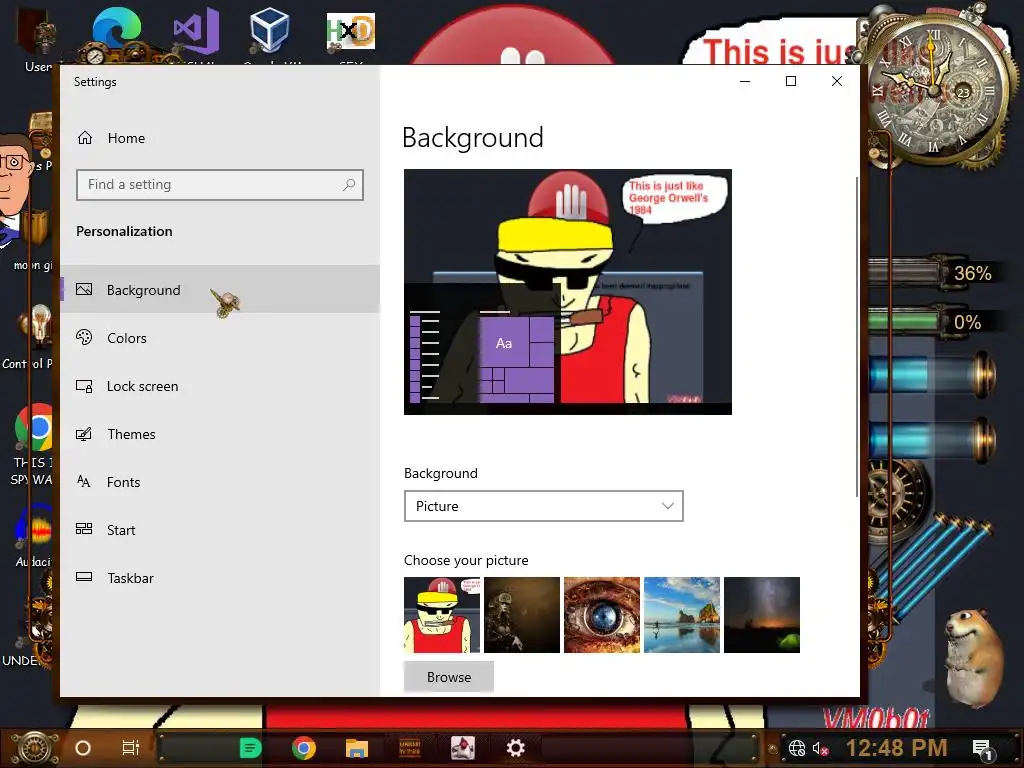Open the steampunk Start button on taskbar
The width and height of the screenshot is (1024, 768).
coord(34,748)
